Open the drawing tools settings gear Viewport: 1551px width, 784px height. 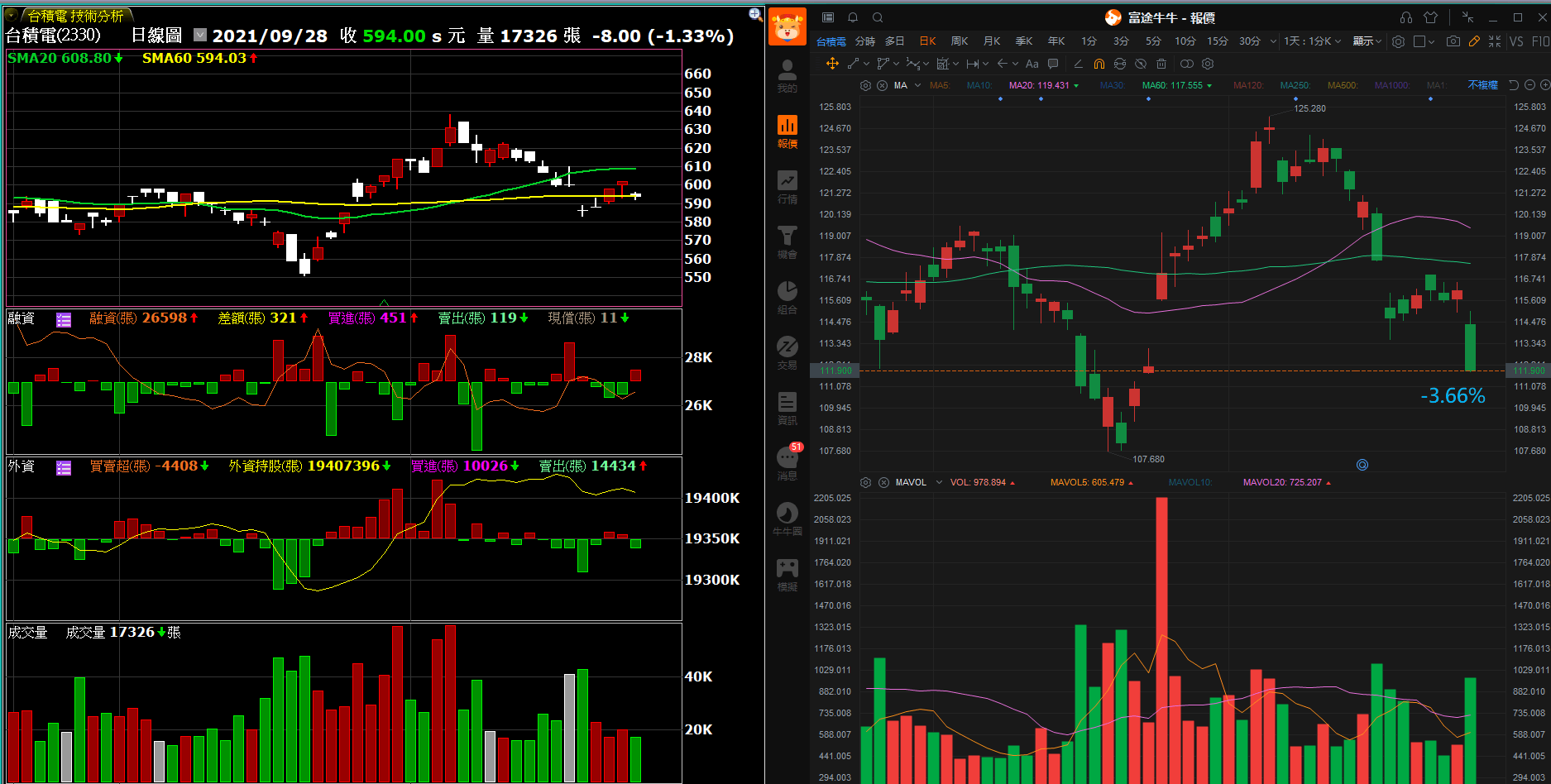[x=1208, y=64]
